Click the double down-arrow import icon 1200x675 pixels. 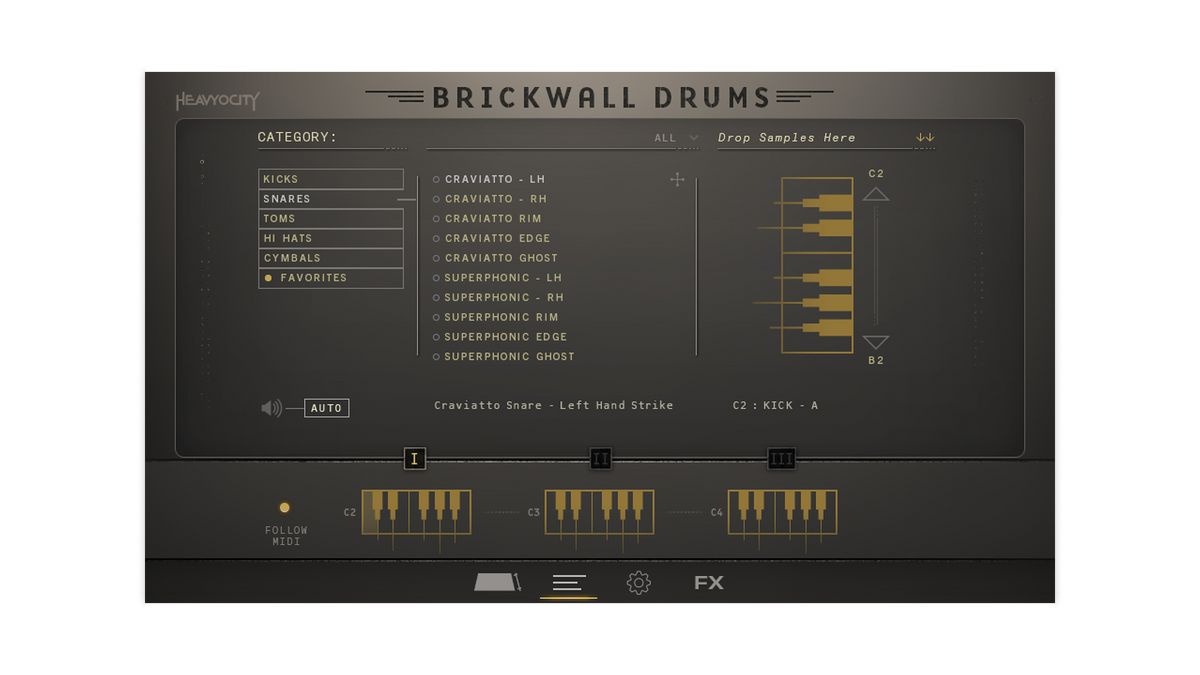coord(925,138)
